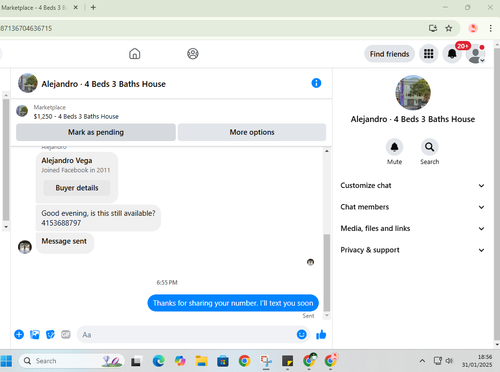Click the sent blue message bubble
The width and height of the screenshot is (500, 372).
pos(233,303)
